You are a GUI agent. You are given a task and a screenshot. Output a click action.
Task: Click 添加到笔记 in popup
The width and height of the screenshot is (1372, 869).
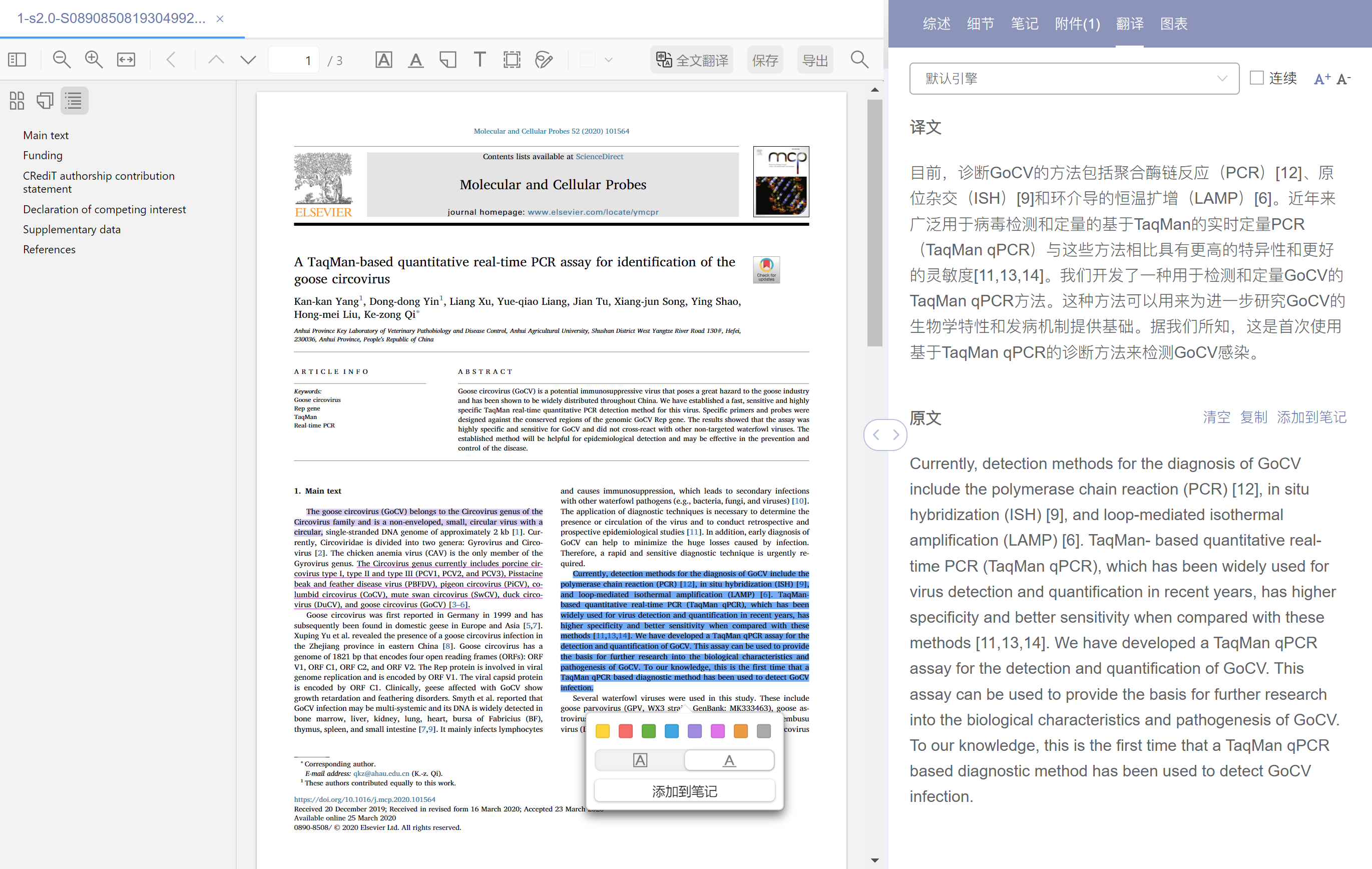click(684, 791)
